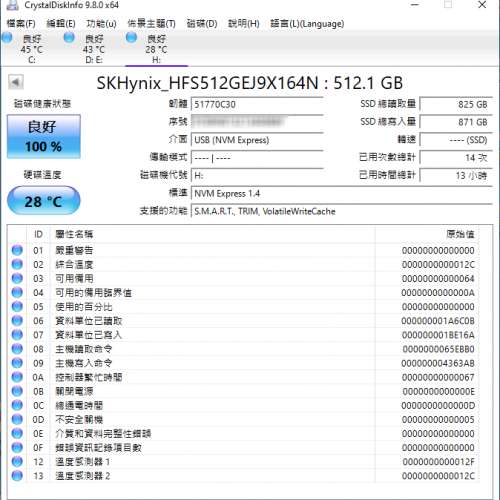Click the status orb for attribute 03

click(x=17, y=278)
